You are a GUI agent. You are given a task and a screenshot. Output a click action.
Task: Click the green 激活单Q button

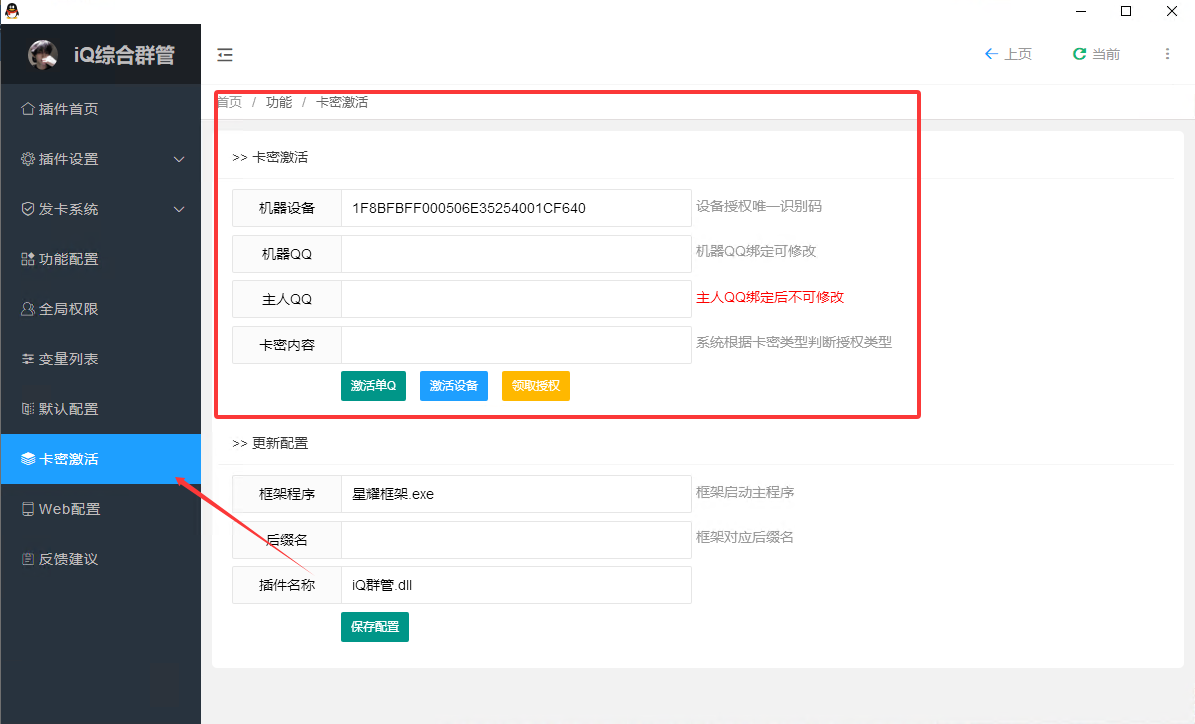373,386
